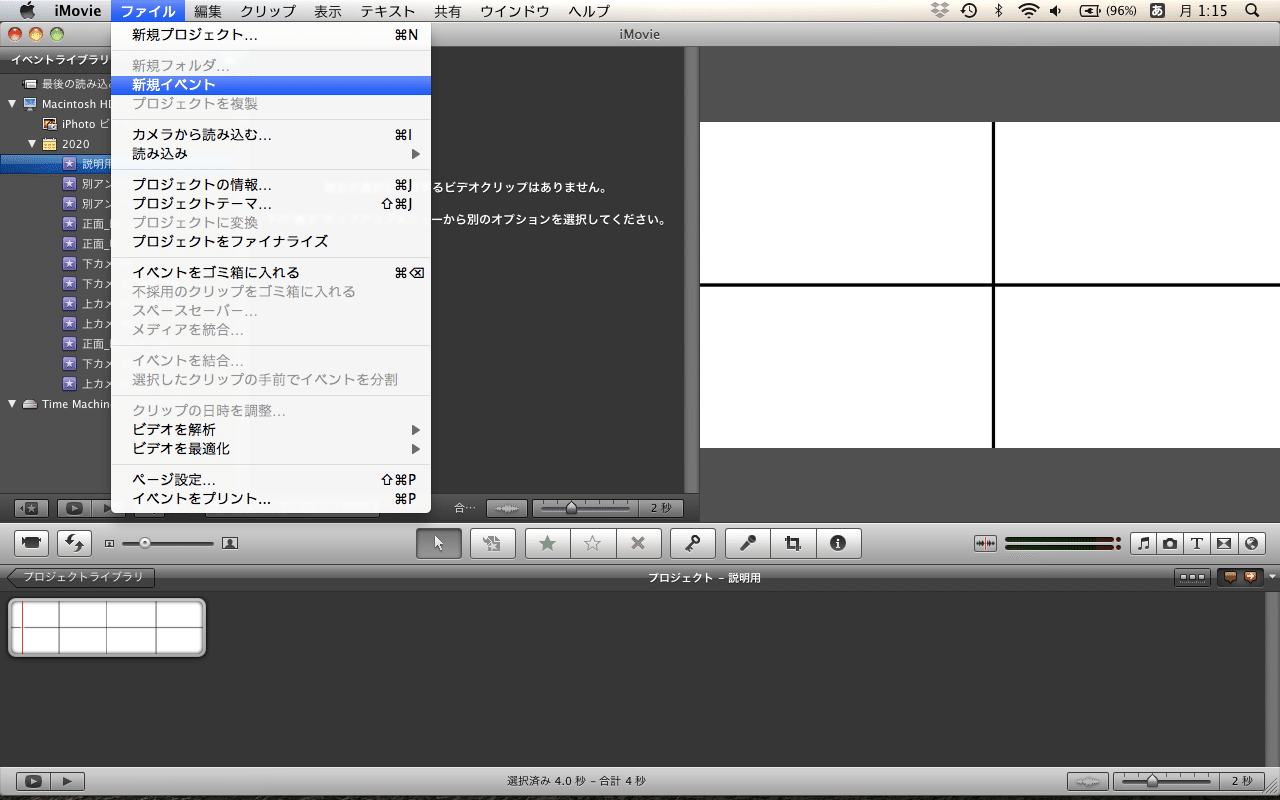Collapse the 2020 year folder triangle
1280x800 pixels.
click(x=32, y=144)
